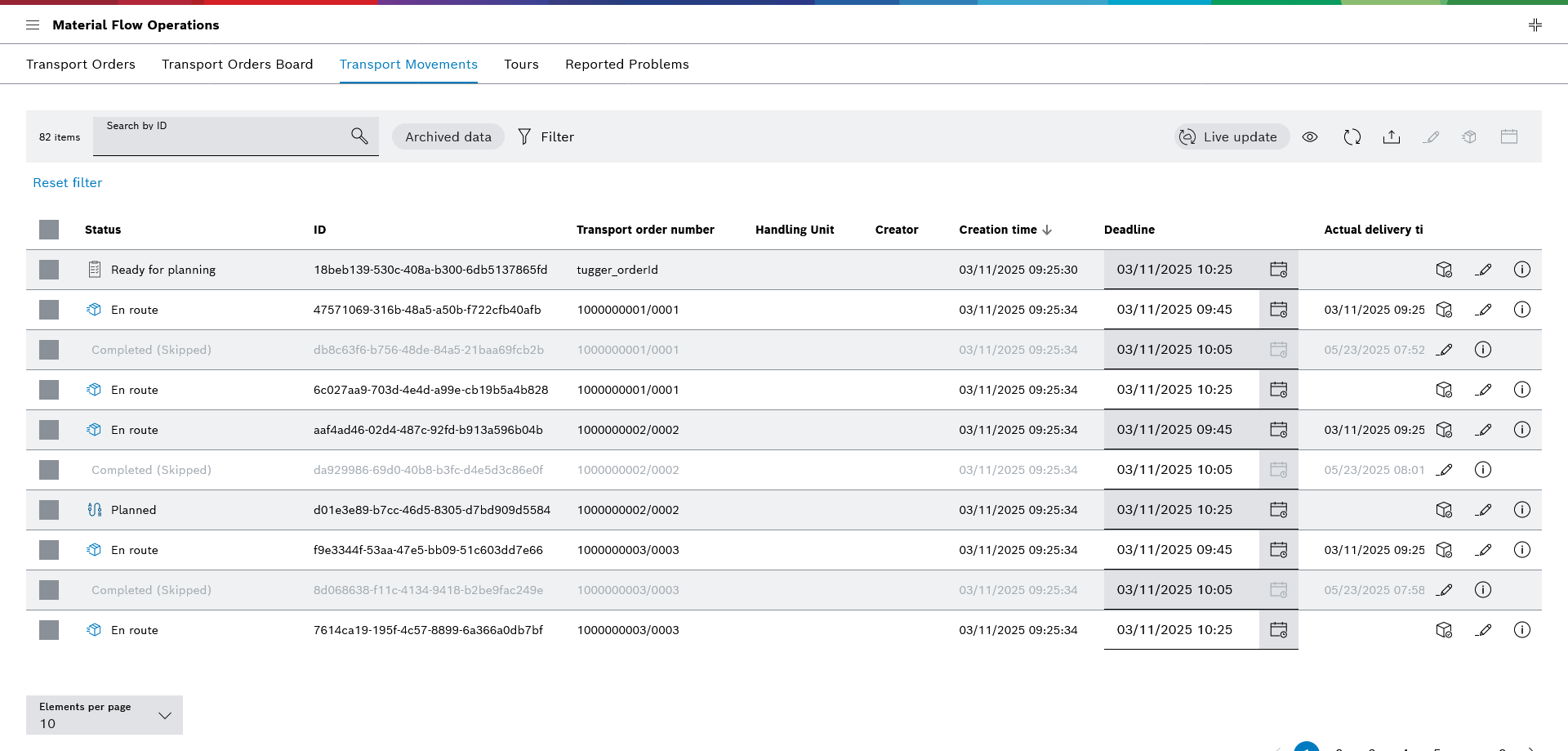The width and height of the screenshot is (1568, 751).
Task: Check the row with ID f9e3344f
Action: 49,550
